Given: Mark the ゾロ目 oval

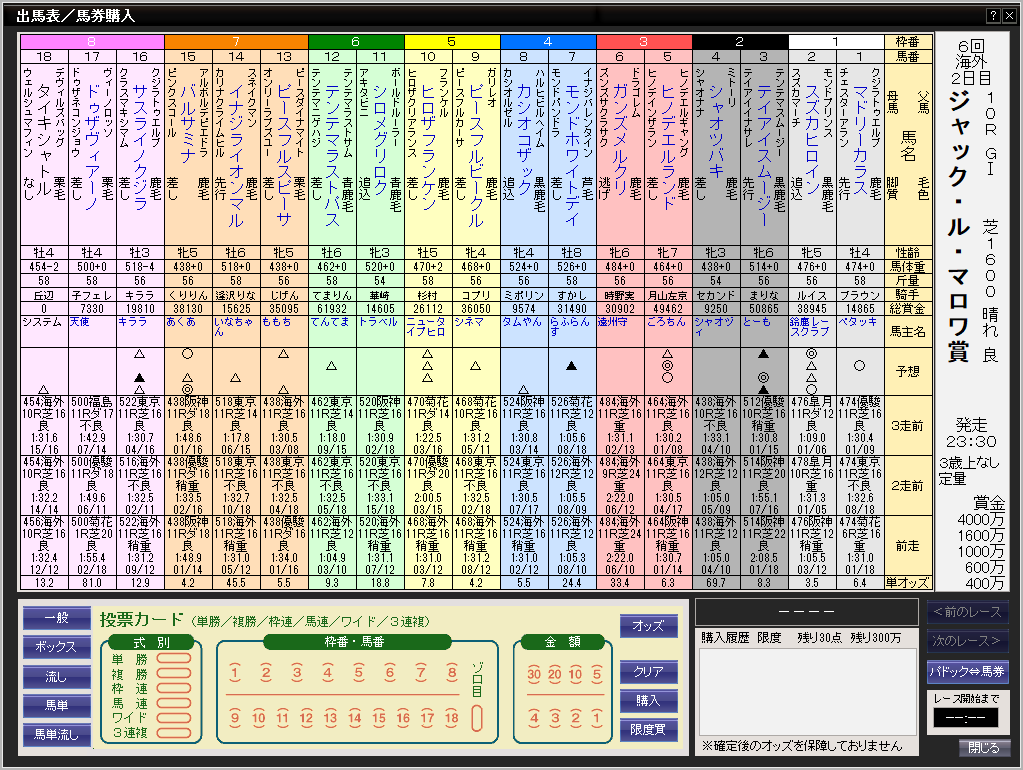Looking at the screenshot, I should coord(477,718).
